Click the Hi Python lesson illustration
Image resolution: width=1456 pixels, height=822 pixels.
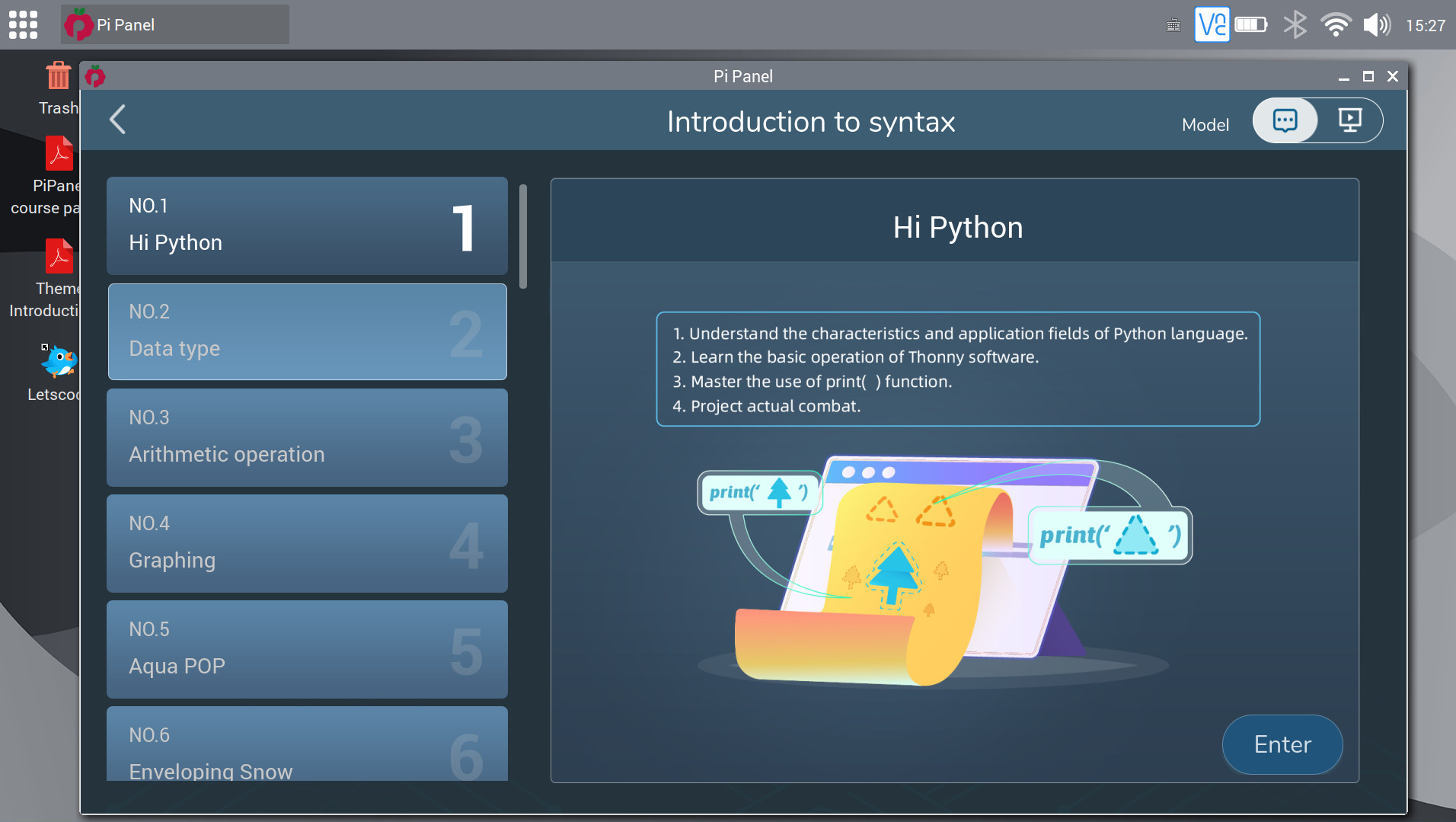click(x=944, y=571)
